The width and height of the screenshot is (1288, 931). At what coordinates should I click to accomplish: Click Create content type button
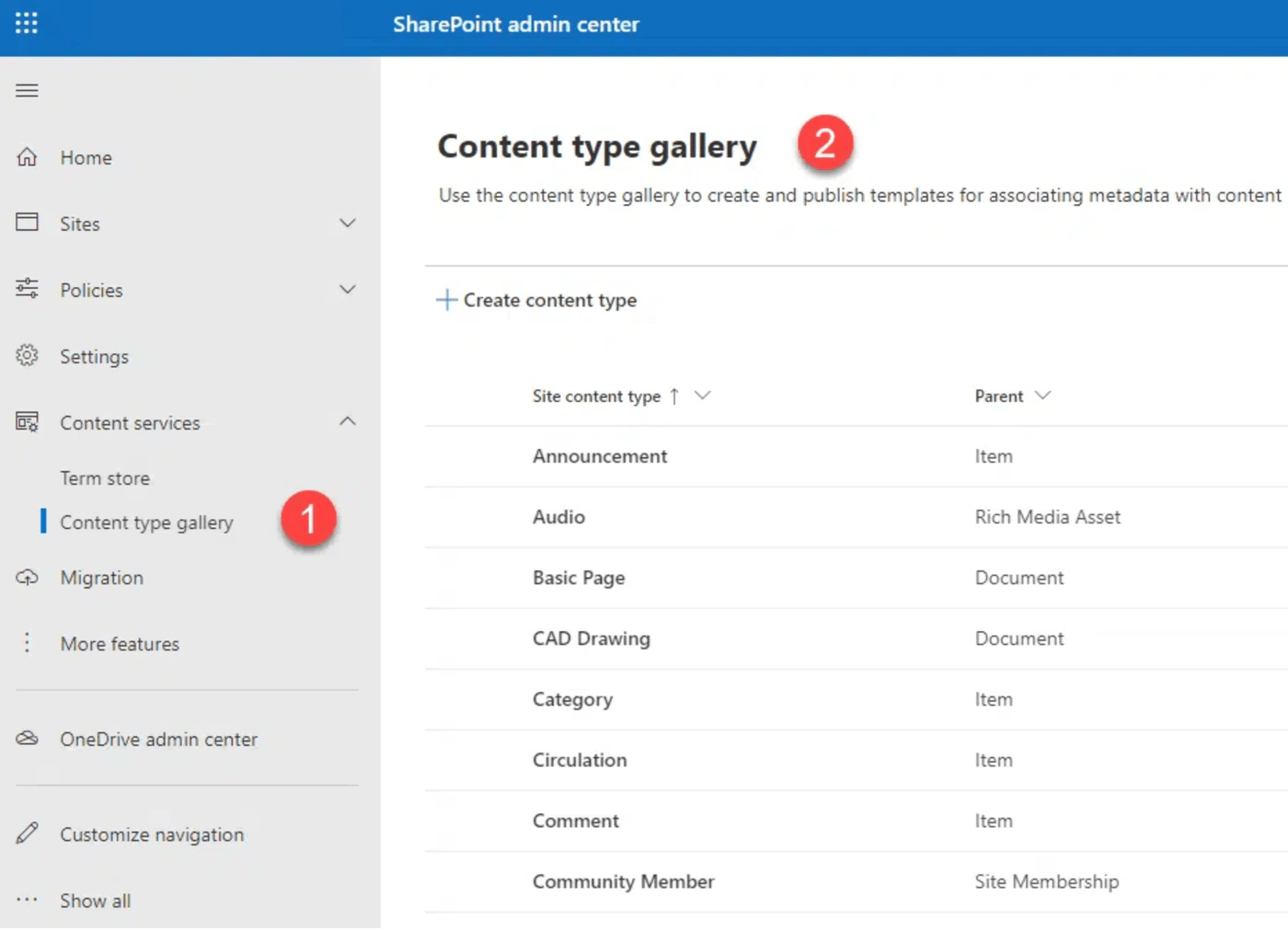[x=536, y=300]
